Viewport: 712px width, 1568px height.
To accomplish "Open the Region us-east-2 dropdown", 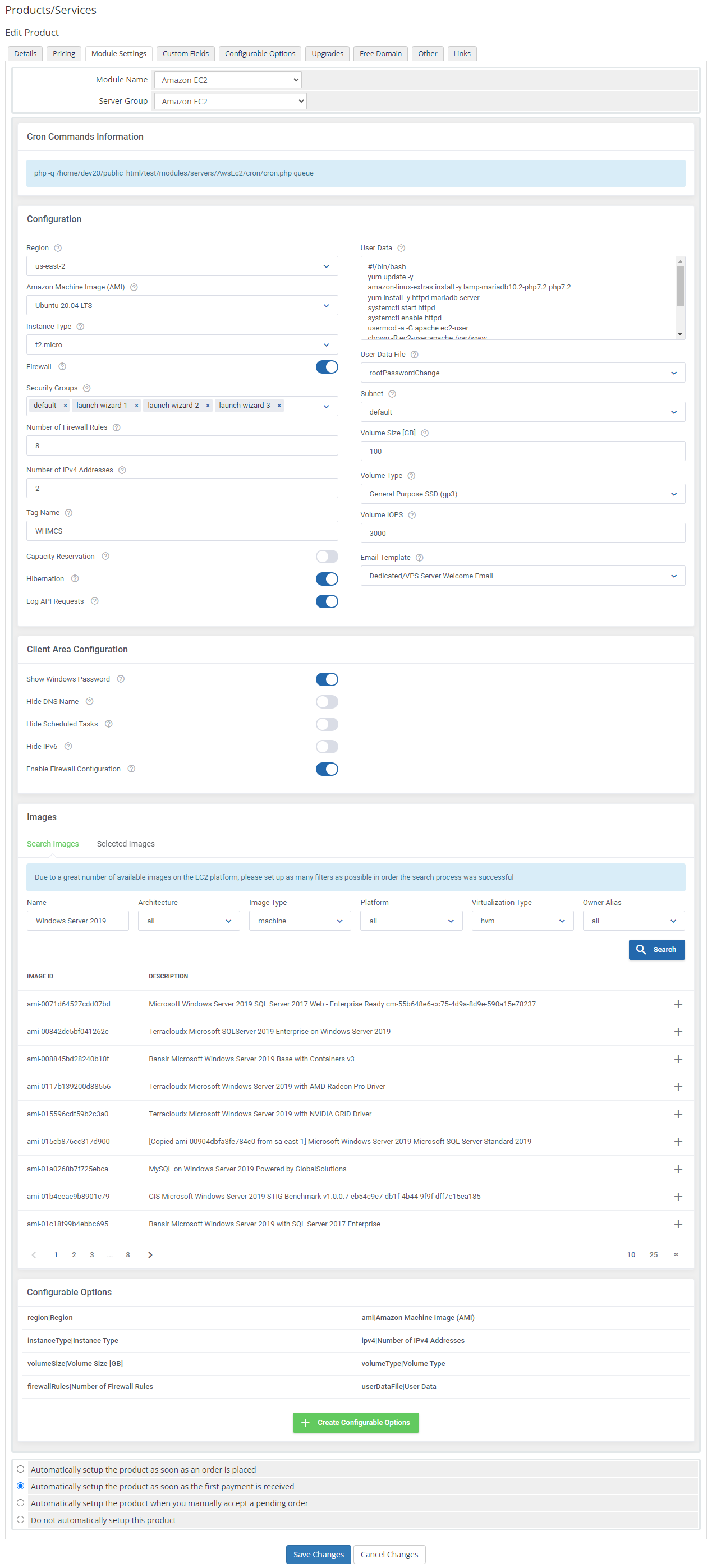I will [182, 266].
